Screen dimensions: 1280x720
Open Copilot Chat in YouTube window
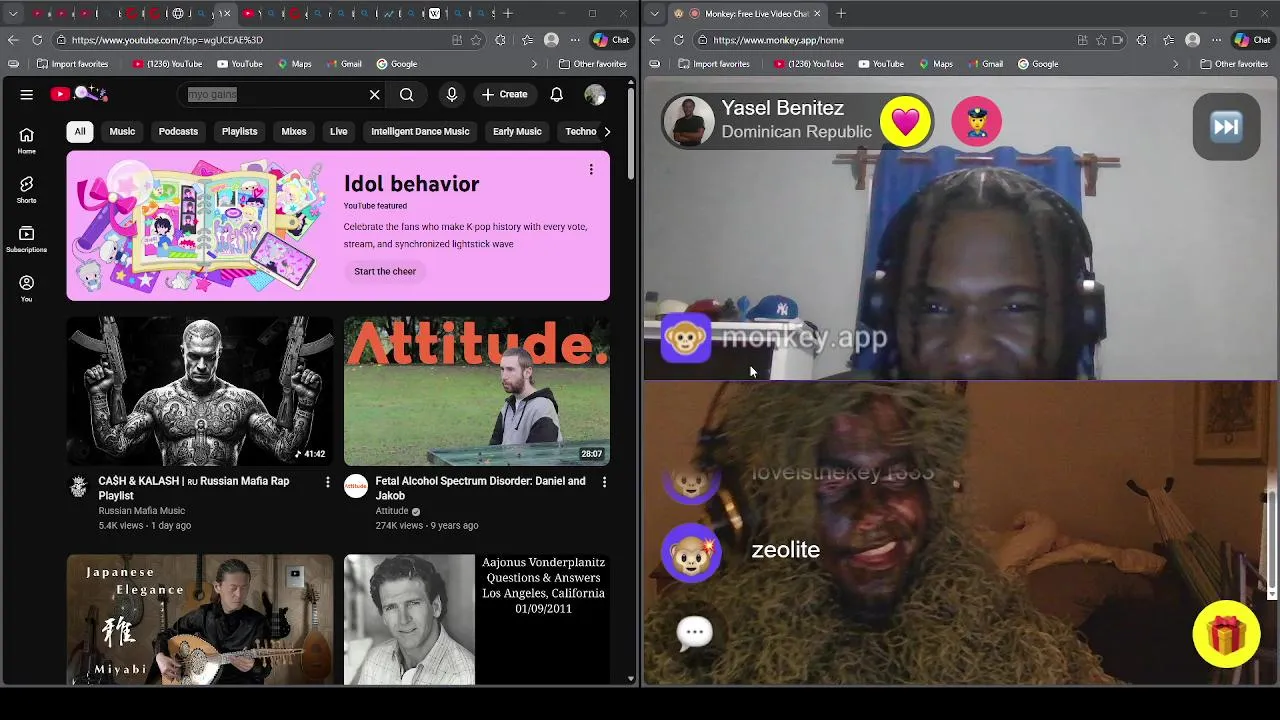pos(611,40)
